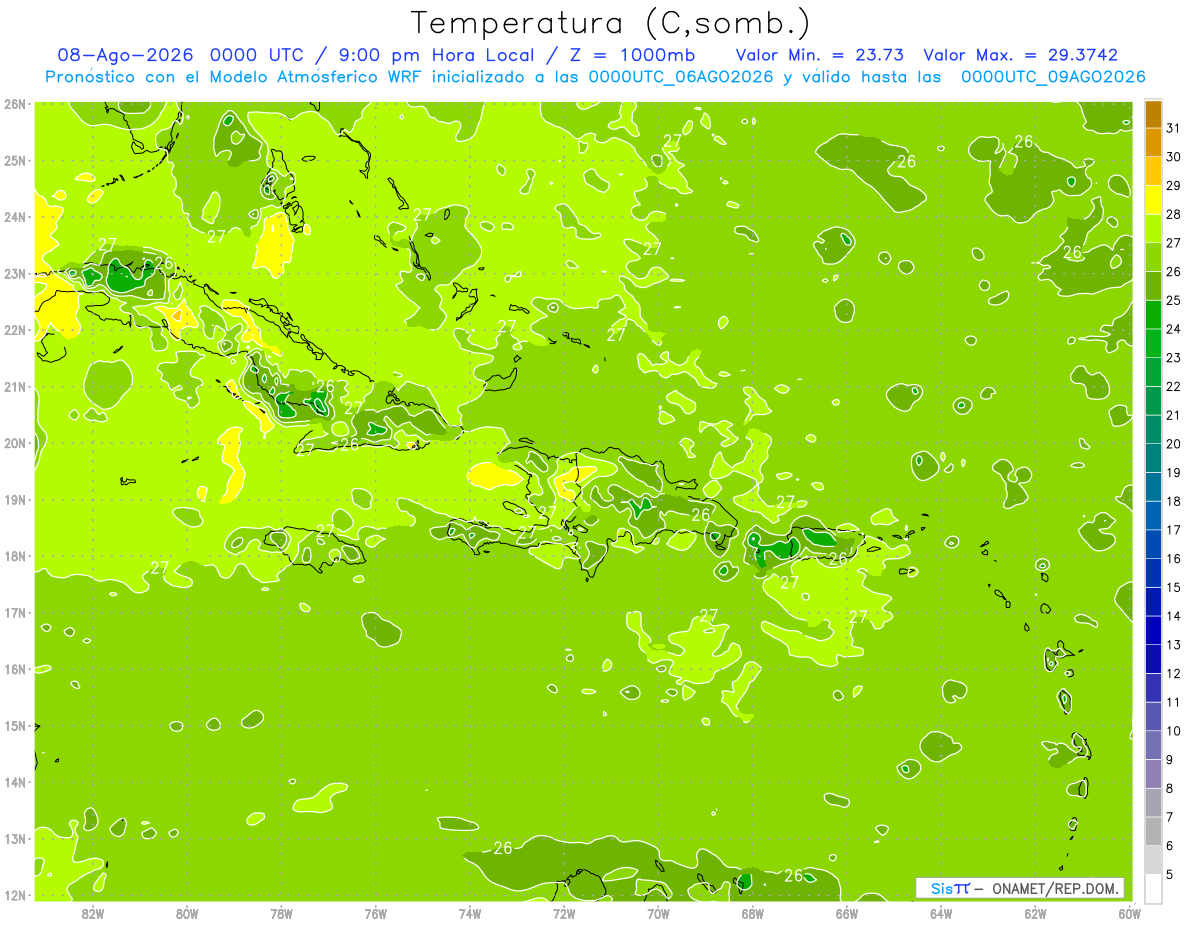Click the "Valor Max. = 29.3742" text

[x=1021, y=55]
